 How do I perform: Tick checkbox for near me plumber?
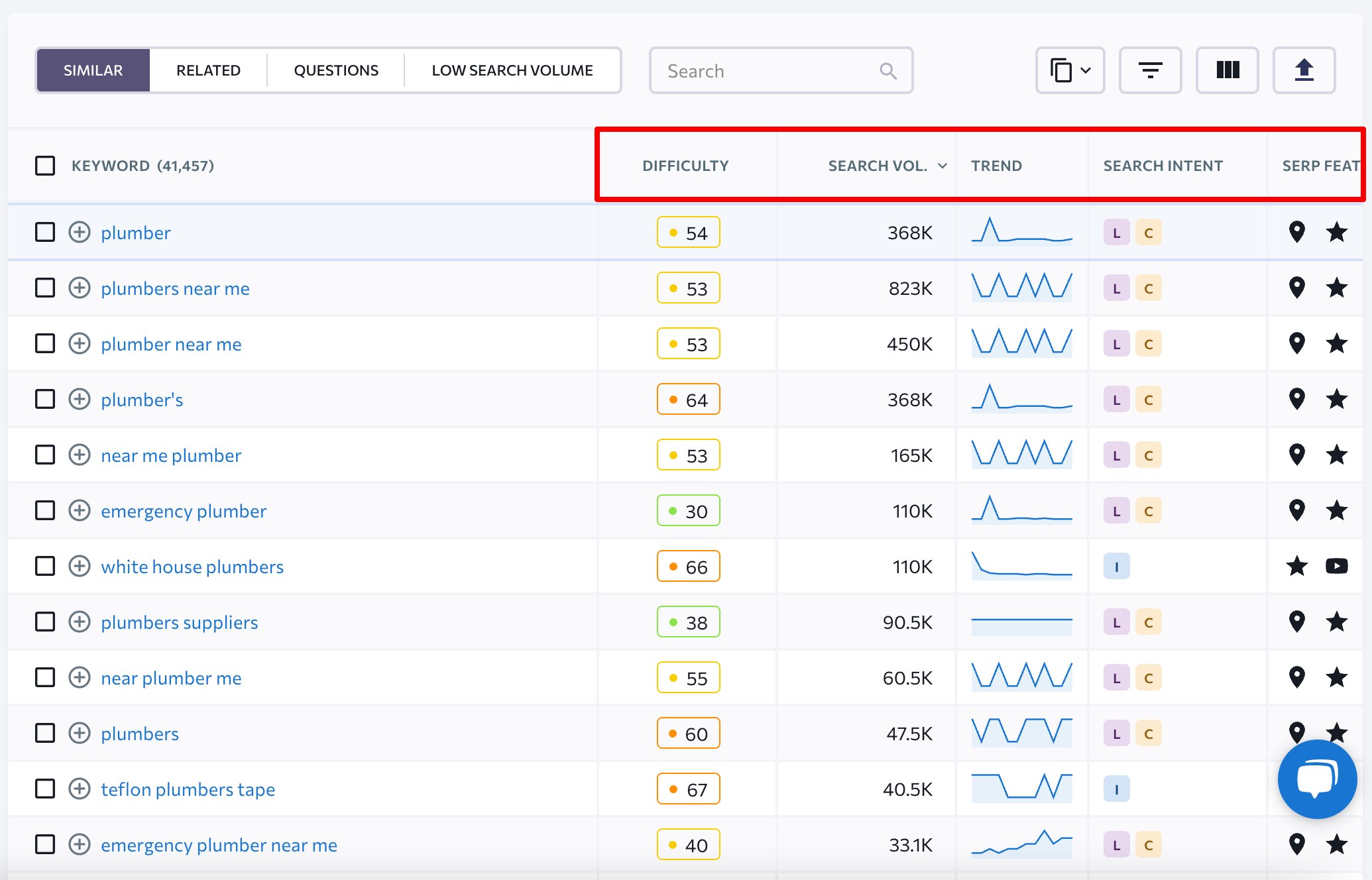click(45, 455)
